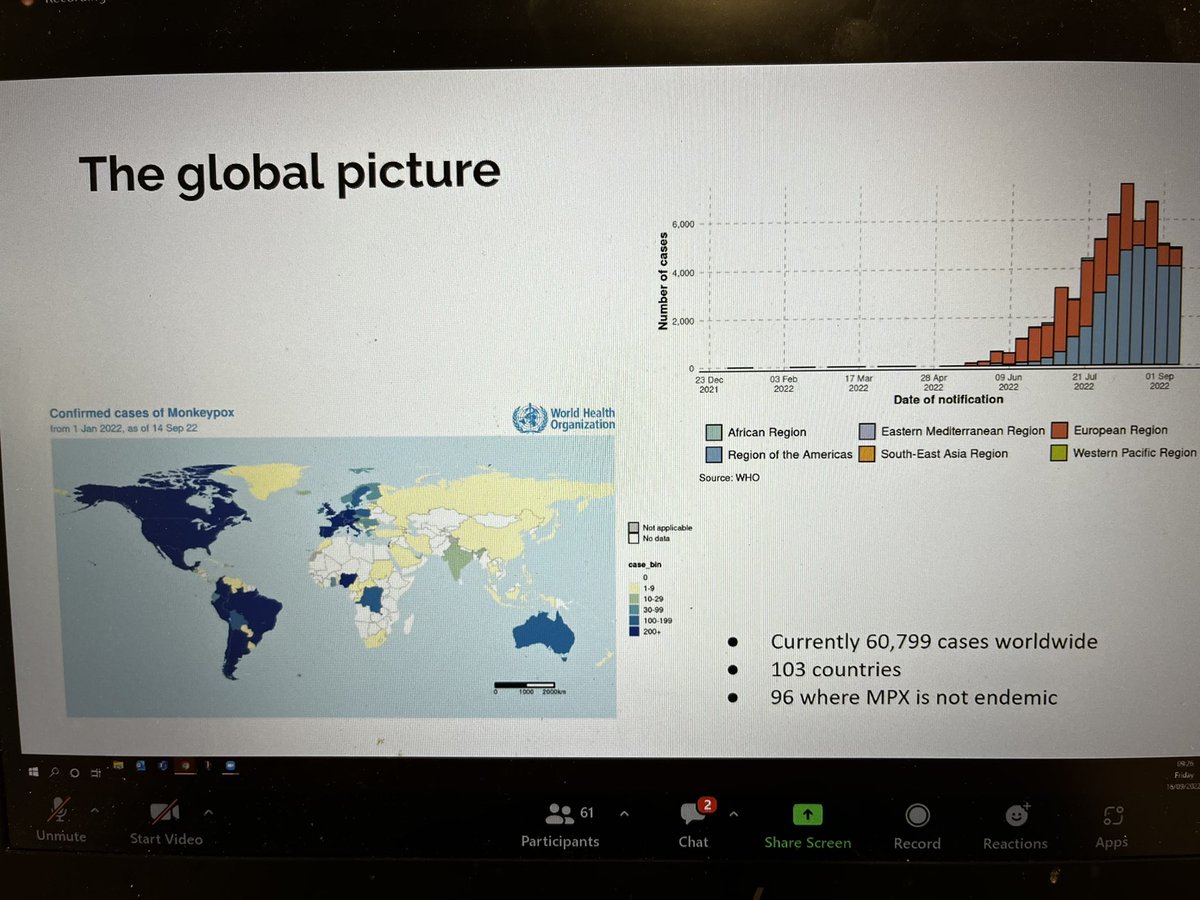1200x900 pixels.
Task: Click 'Confirmed cases of Monkeypox' map heading
Action: 142,412
